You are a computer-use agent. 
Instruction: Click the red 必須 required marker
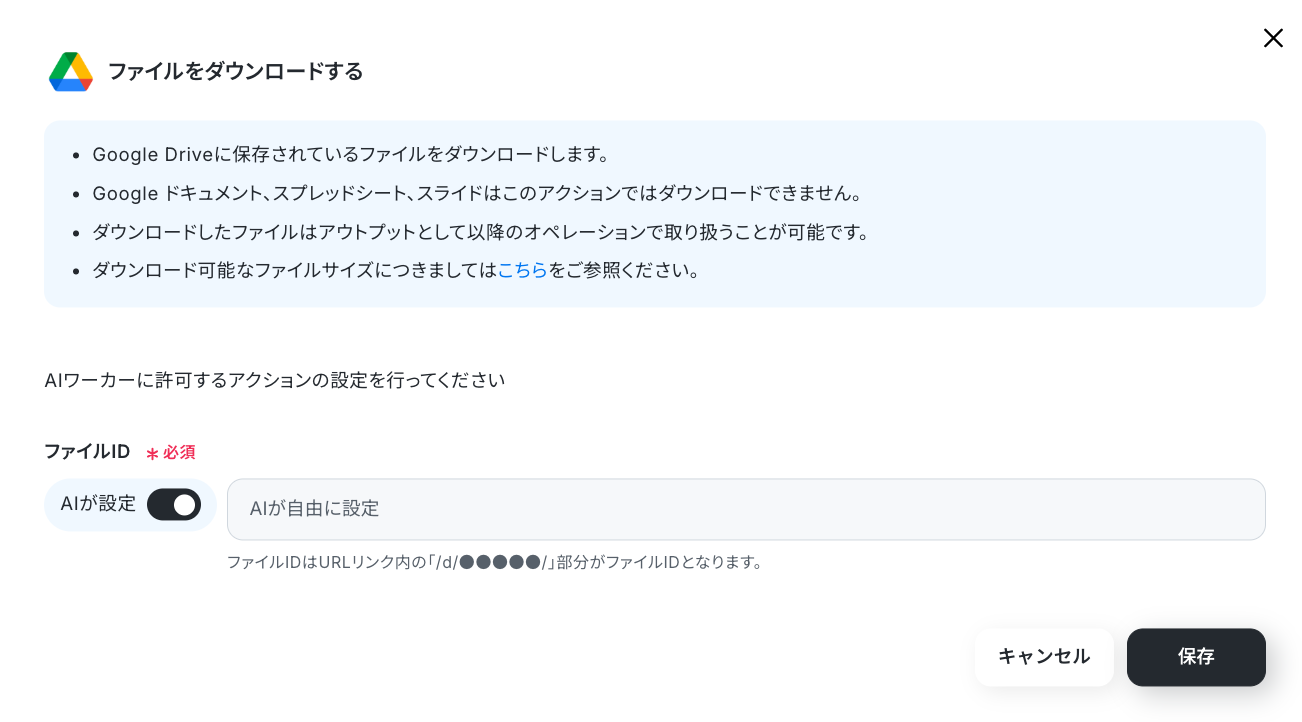[179, 452]
